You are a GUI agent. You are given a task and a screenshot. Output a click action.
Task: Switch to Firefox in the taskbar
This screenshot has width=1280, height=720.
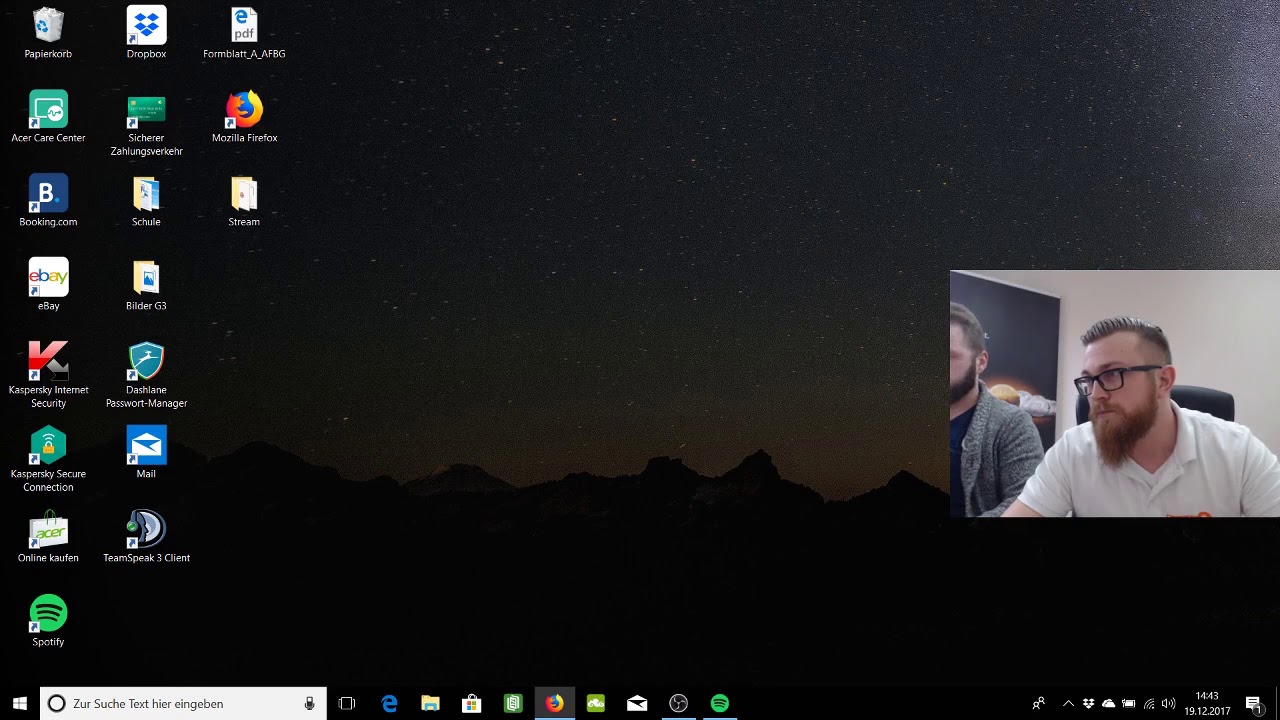[x=554, y=704]
